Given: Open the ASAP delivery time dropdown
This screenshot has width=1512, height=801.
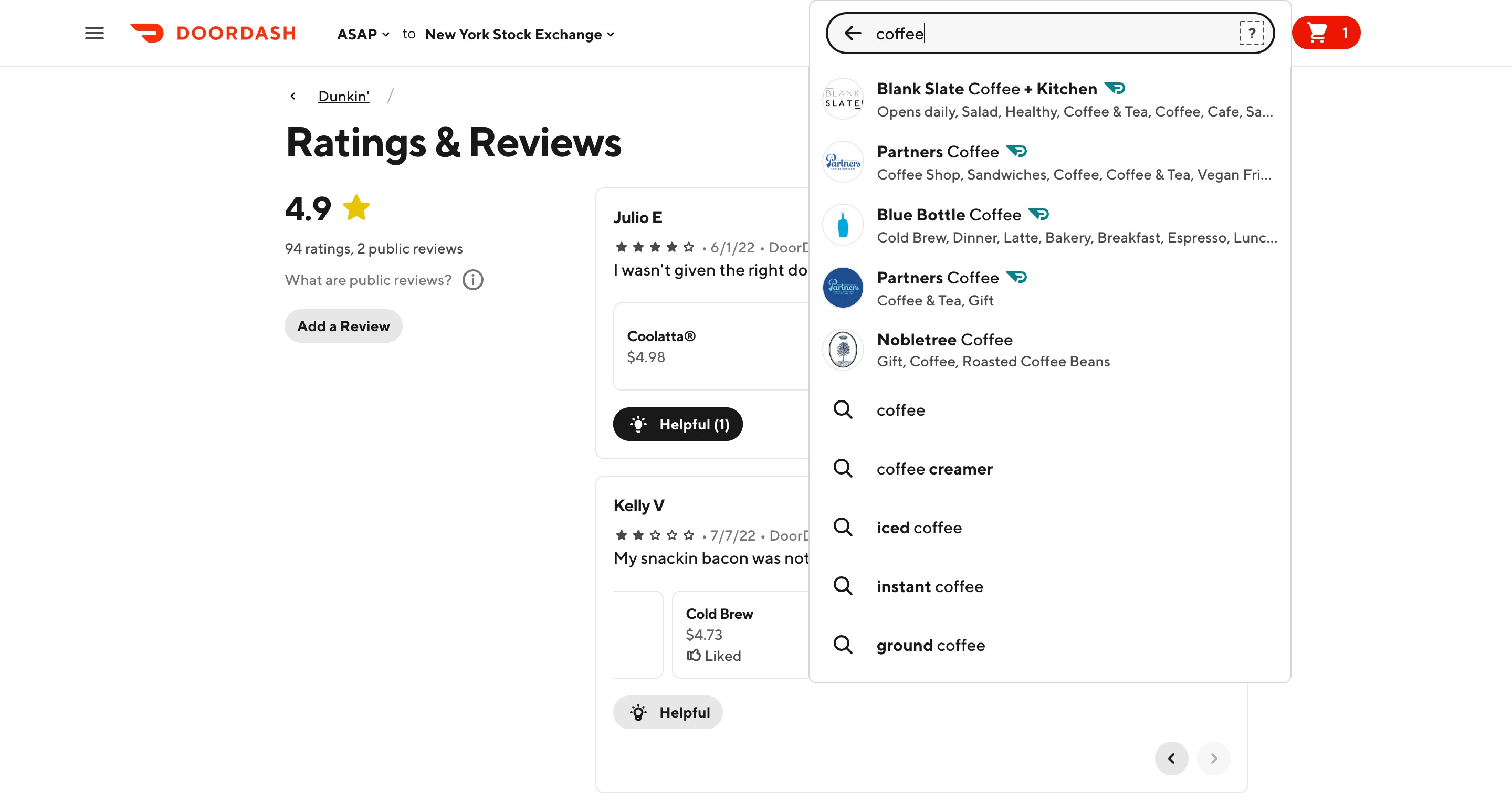Looking at the screenshot, I should click(363, 35).
